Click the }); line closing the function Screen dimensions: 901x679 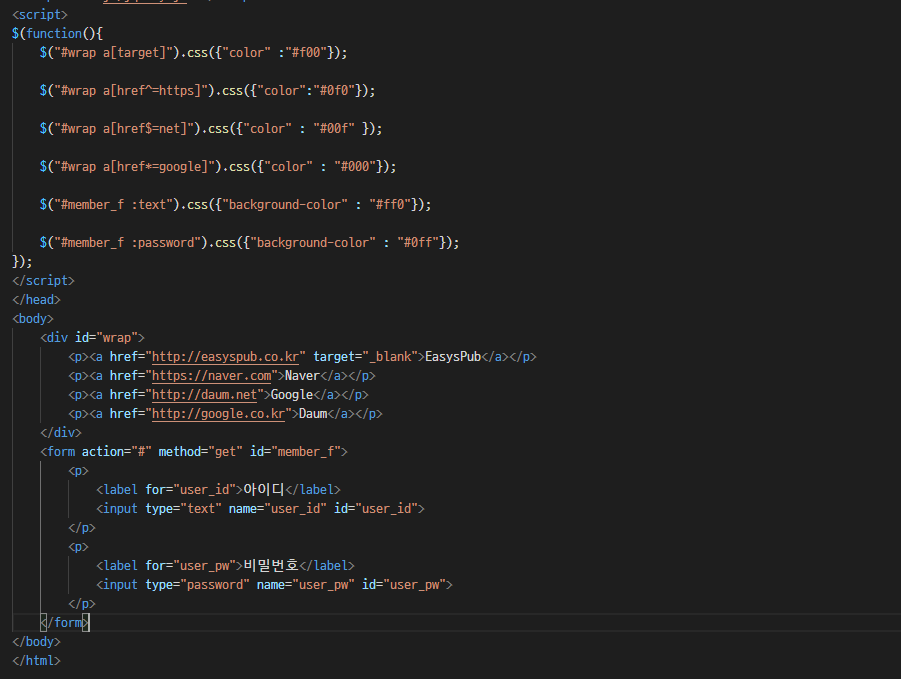22,261
